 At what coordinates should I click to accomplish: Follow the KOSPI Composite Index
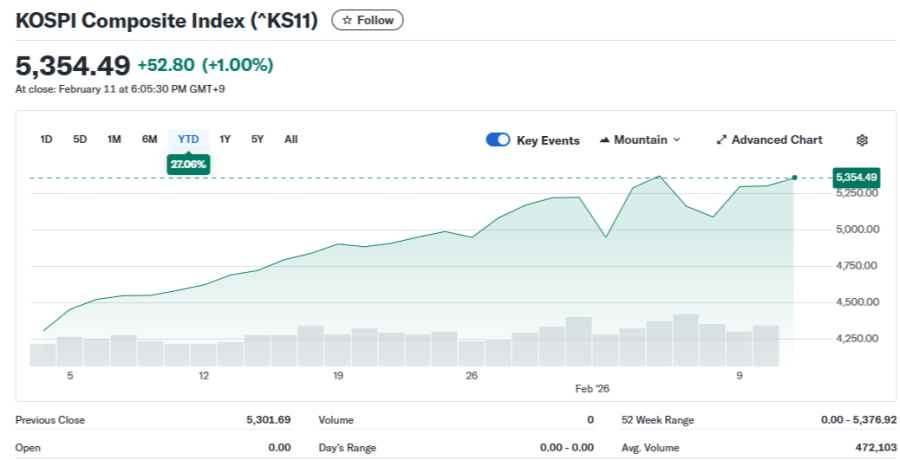tap(368, 20)
